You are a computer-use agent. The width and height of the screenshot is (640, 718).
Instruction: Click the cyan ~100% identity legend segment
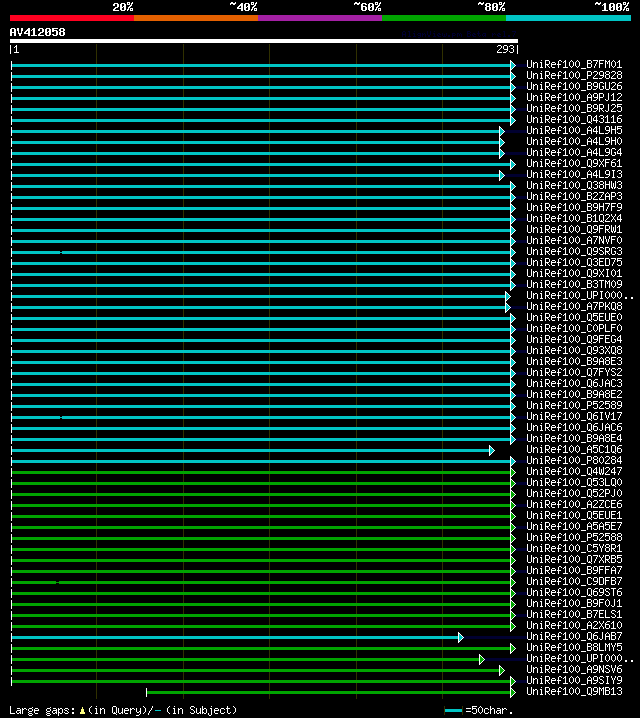(x=569, y=18)
